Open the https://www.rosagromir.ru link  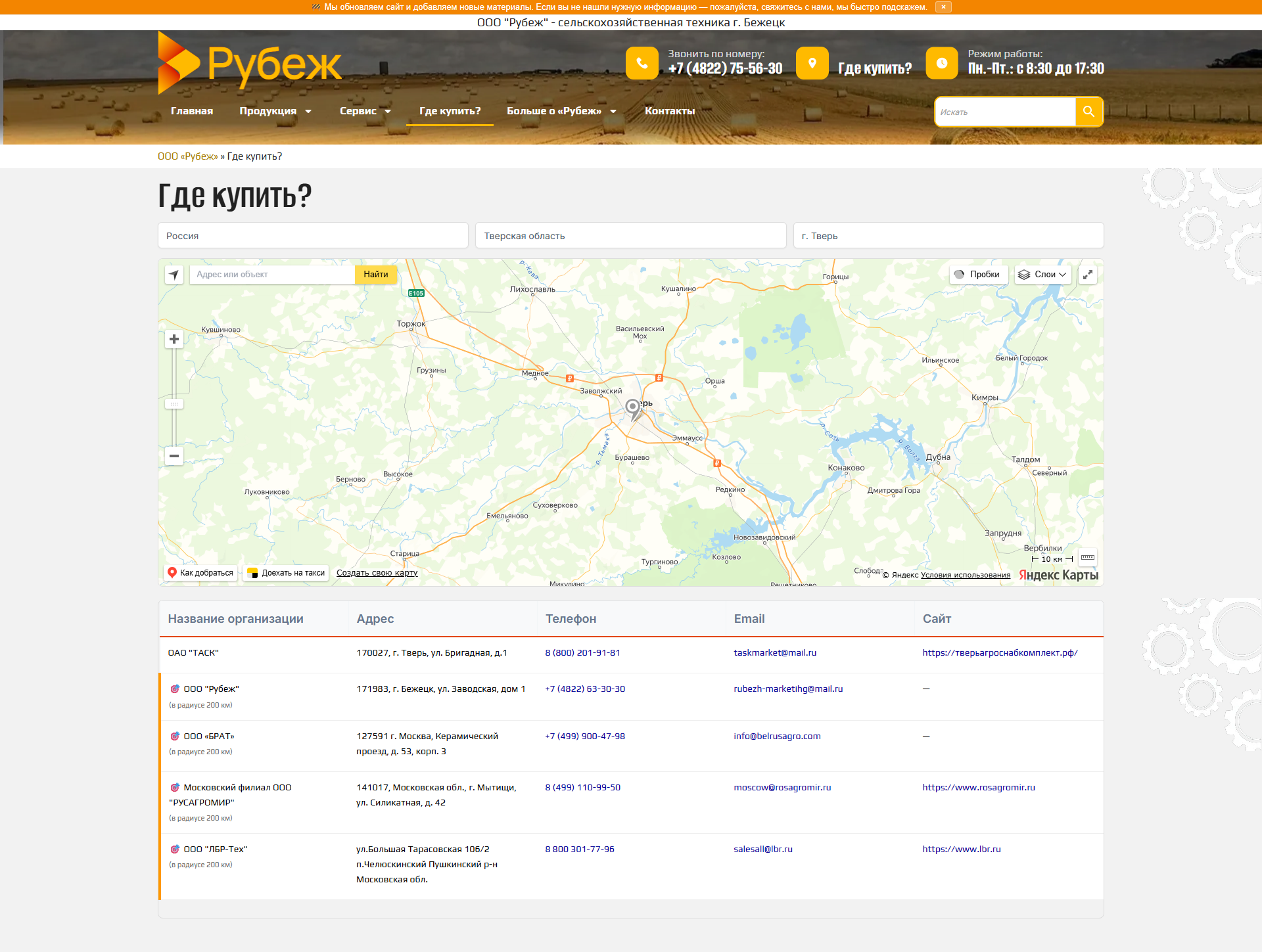(x=979, y=787)
